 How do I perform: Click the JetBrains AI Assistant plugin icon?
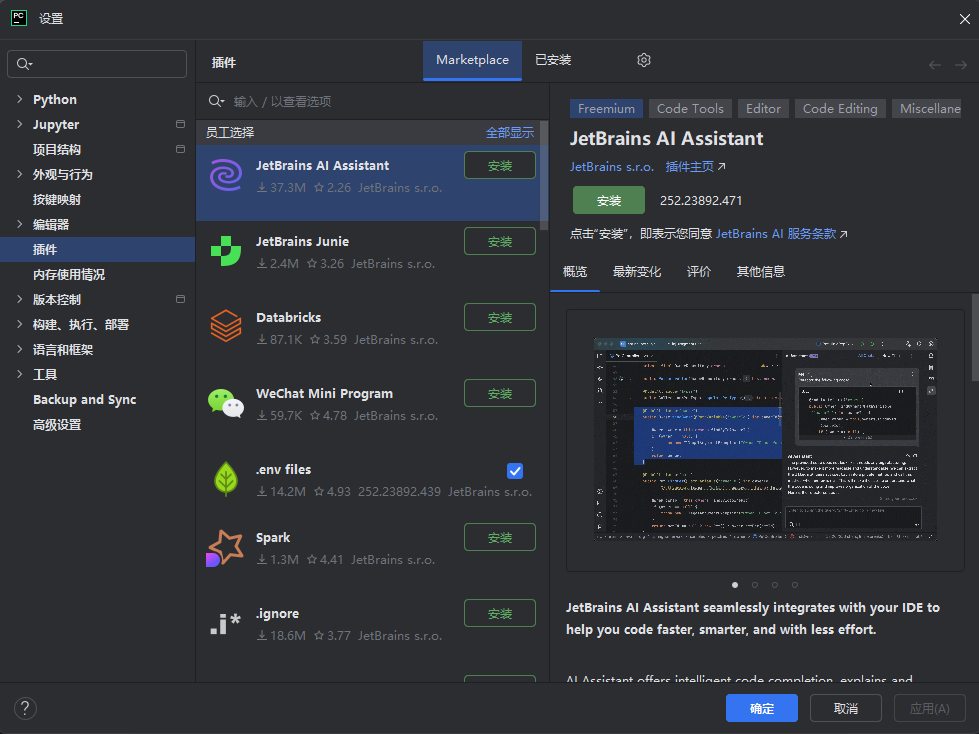[226, 175]
